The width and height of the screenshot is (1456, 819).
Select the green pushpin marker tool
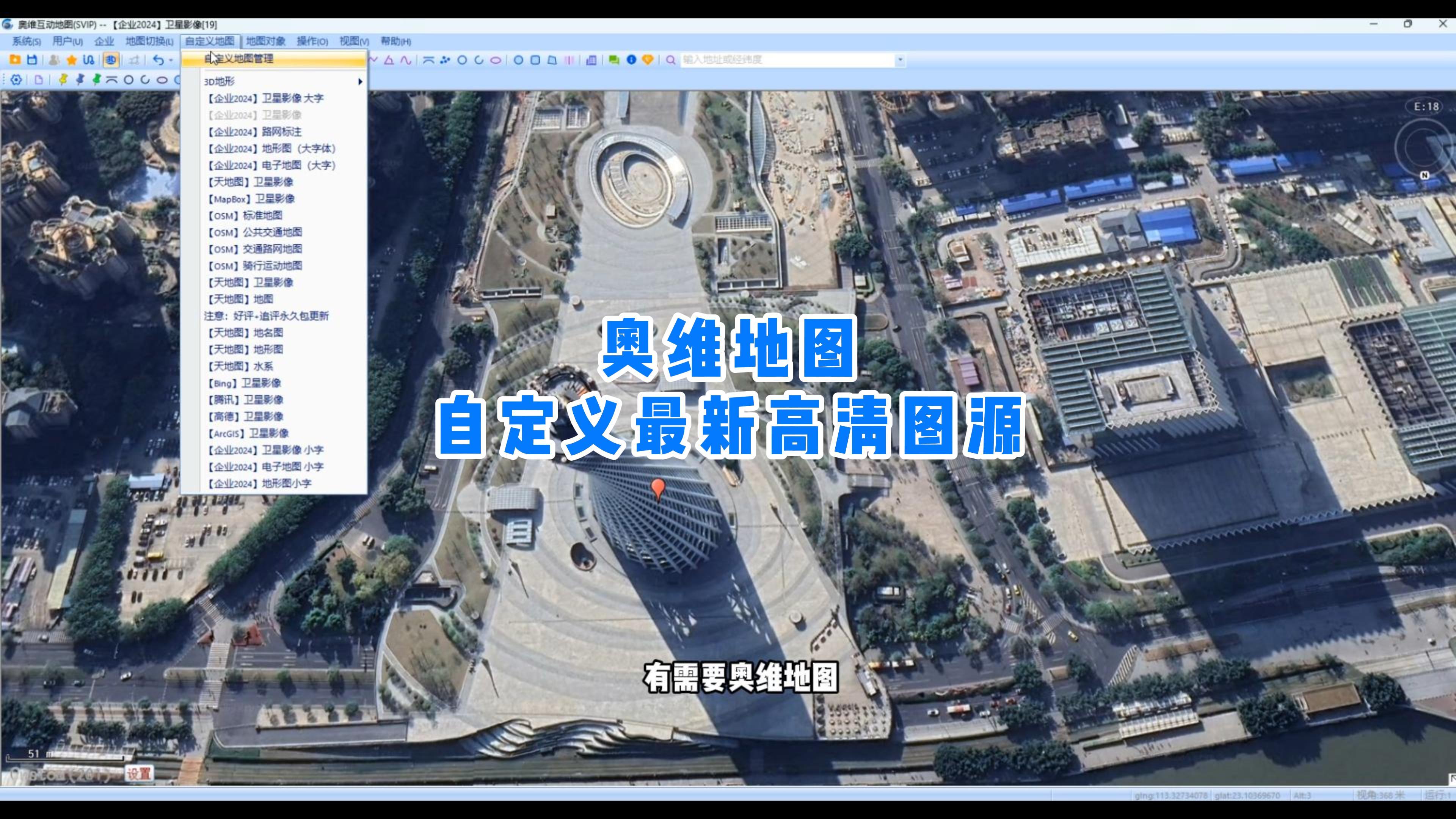97,80
